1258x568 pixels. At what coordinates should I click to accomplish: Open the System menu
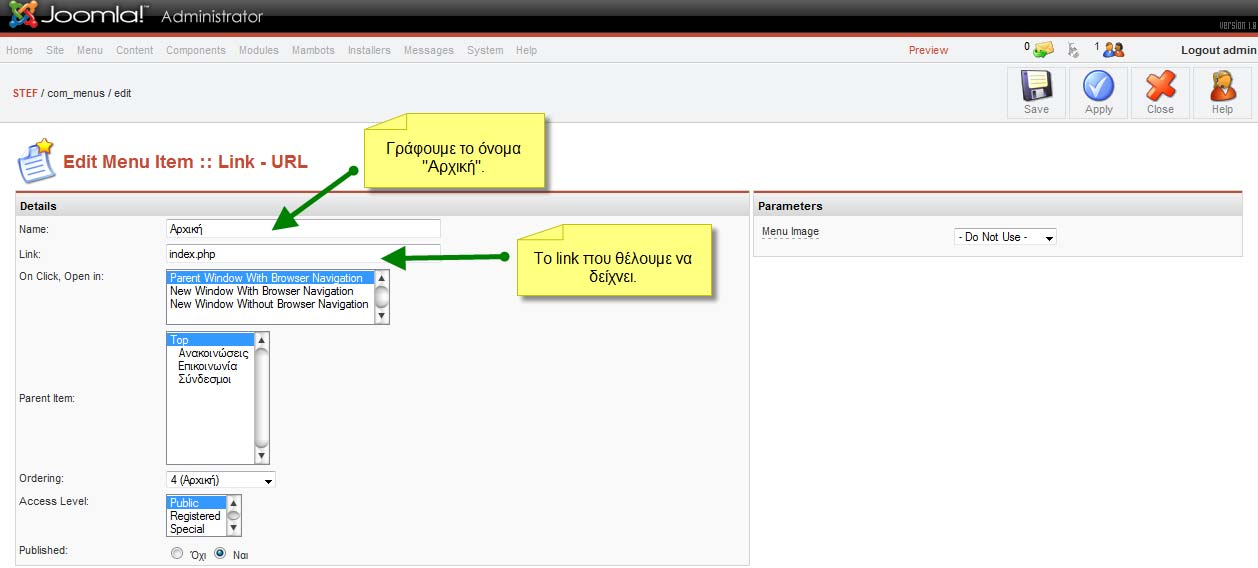click(485, 50)
